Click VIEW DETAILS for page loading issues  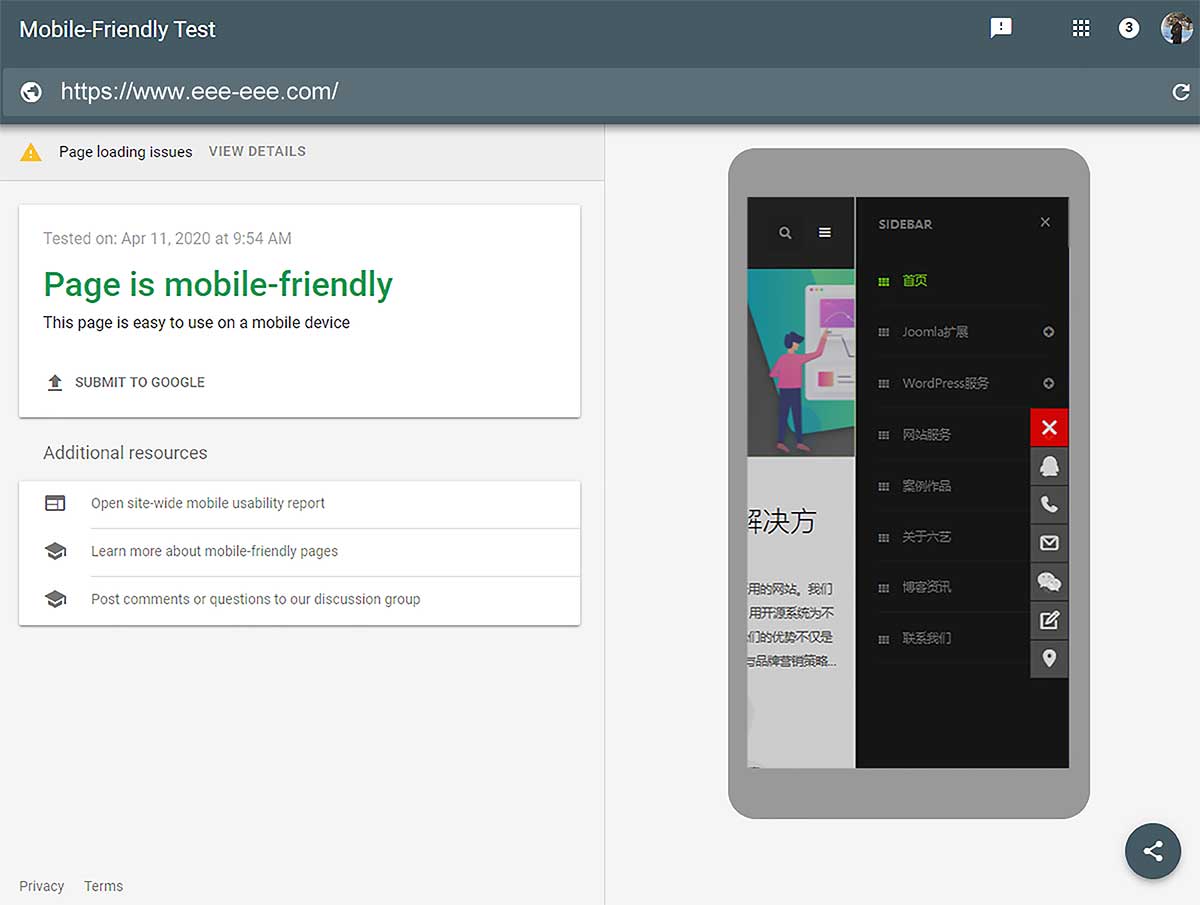point(257,152)
